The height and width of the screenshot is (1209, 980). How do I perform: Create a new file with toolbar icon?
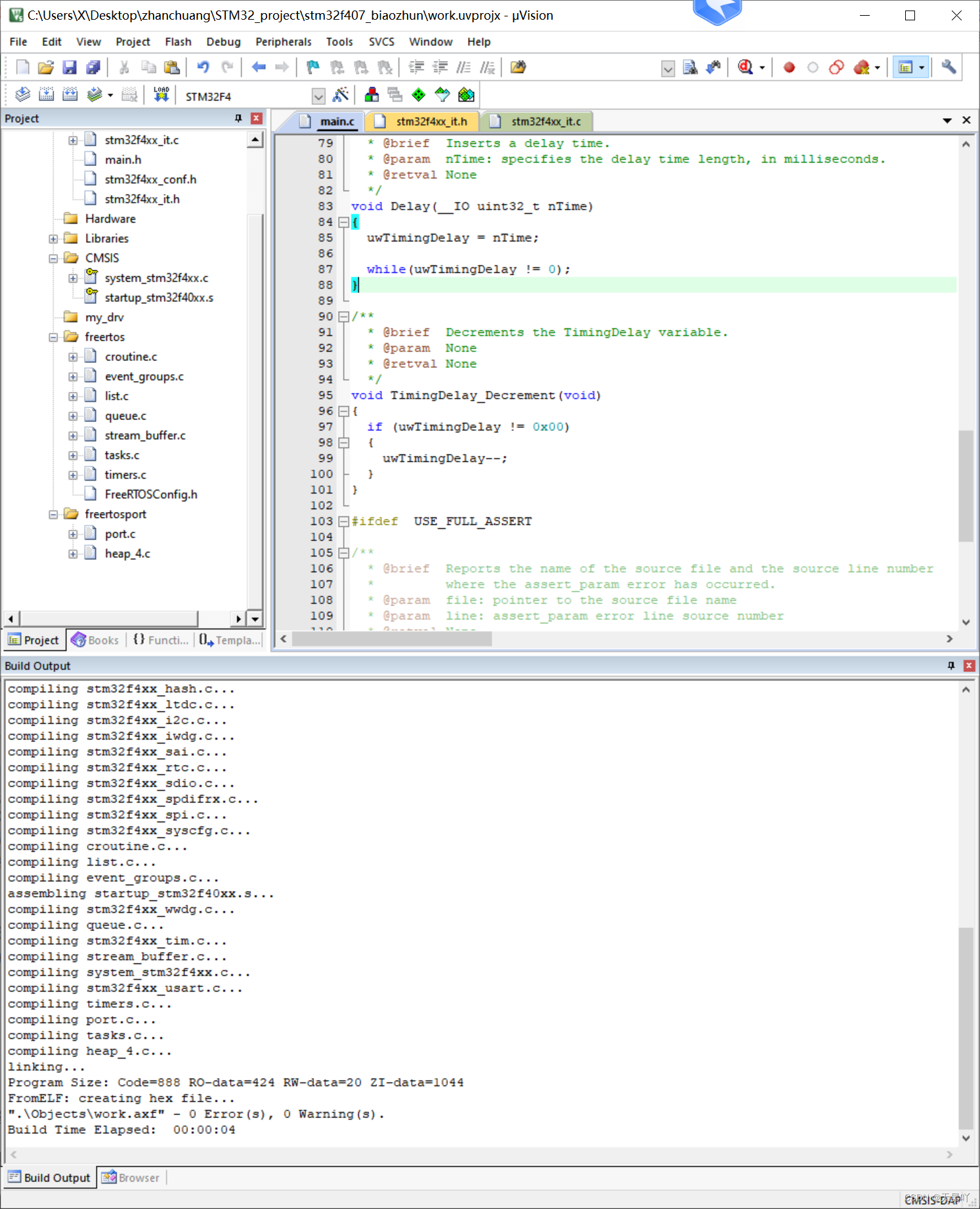pos(22,67)
